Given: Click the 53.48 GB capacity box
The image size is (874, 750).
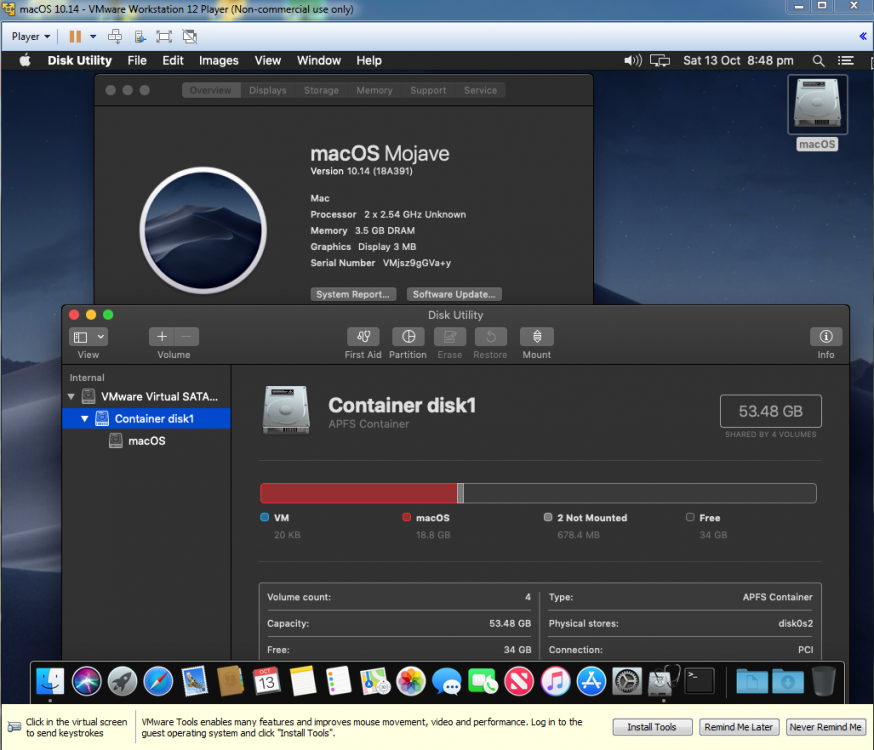Looking at the screenshot, I should 770,411.
